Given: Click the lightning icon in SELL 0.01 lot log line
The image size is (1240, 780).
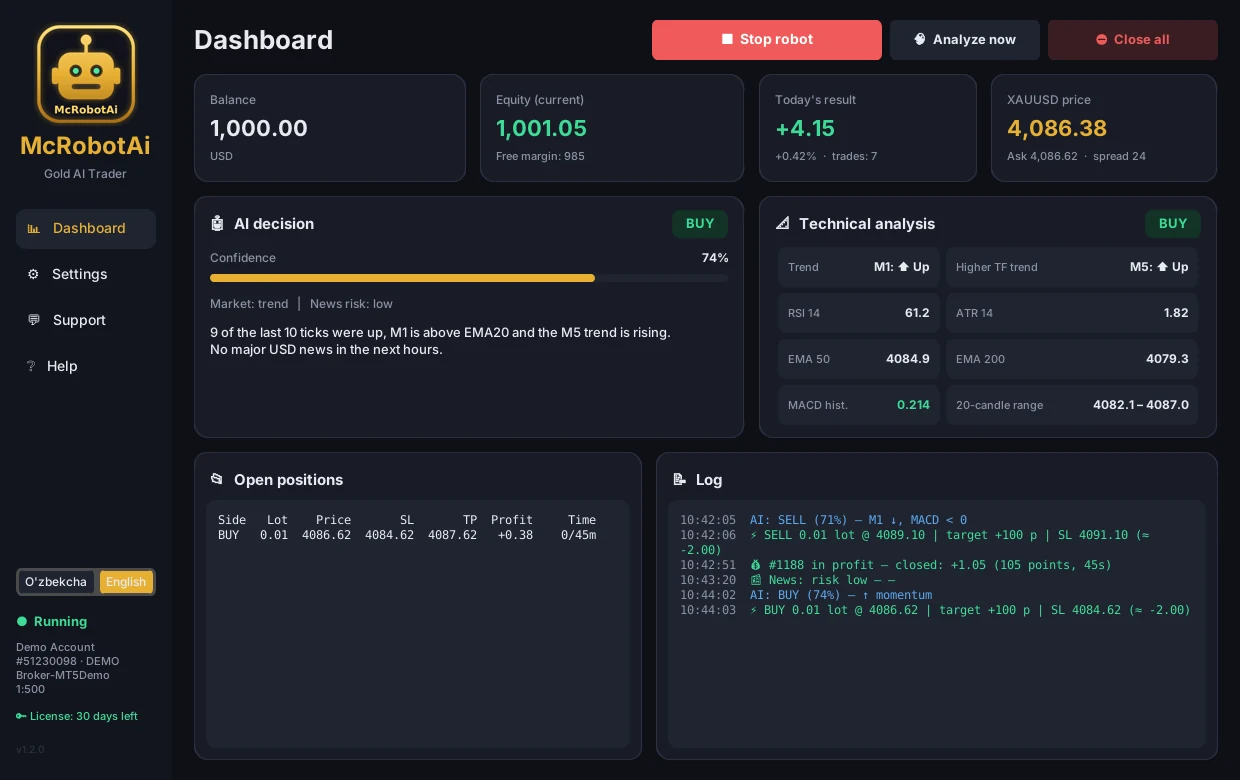Looking at the screenshot, I should pyautogui.click(x=754, y=535).
